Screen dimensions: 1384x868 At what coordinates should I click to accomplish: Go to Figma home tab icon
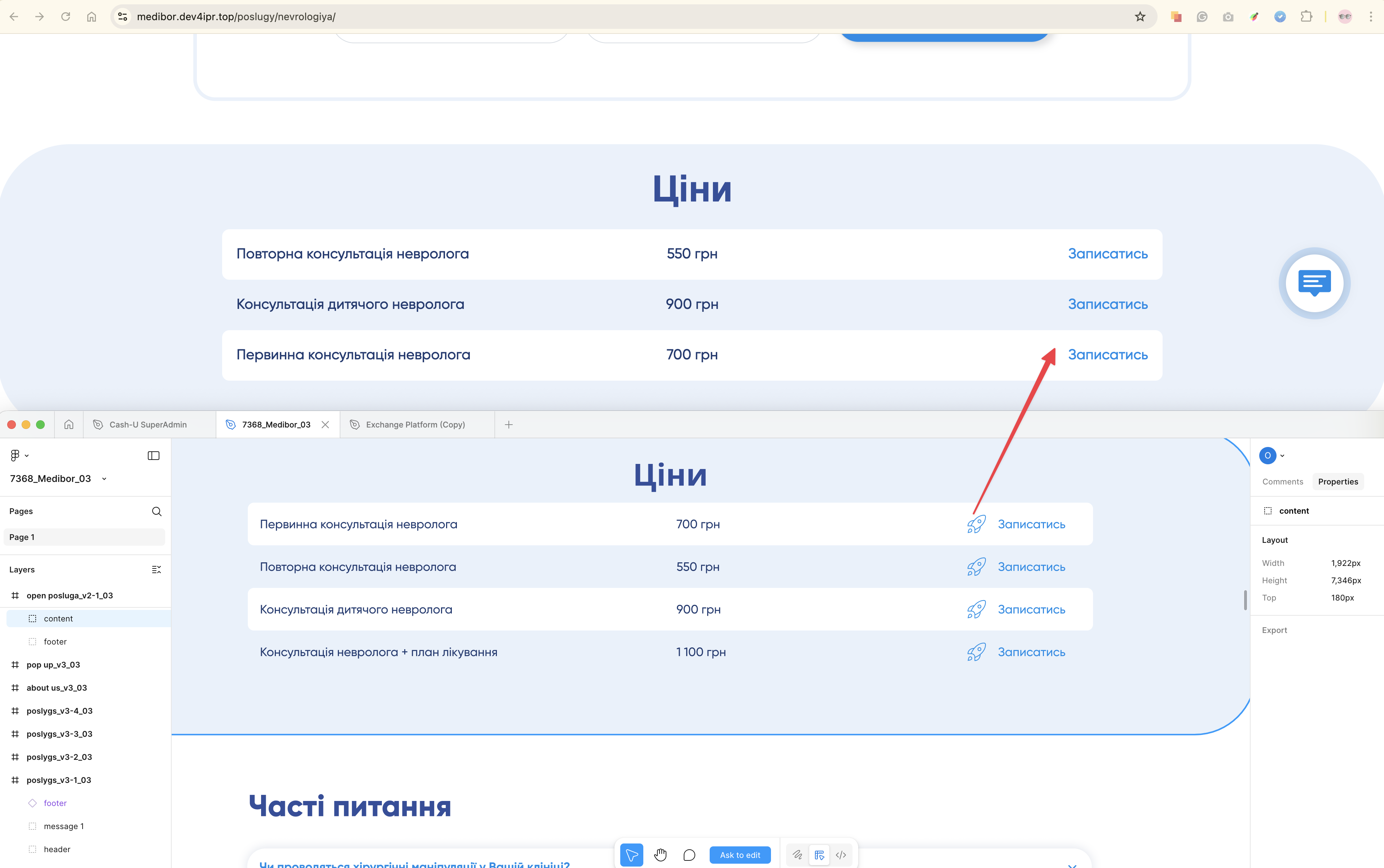point(69,424)
